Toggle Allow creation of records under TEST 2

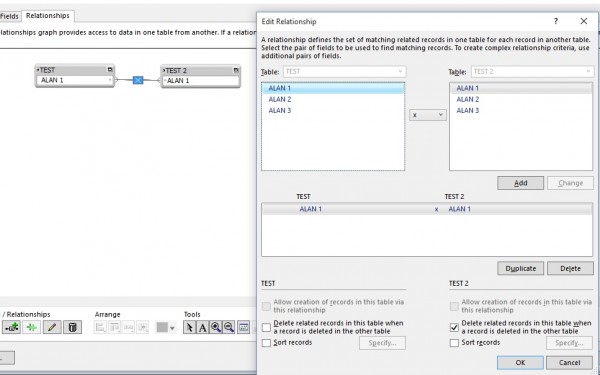454,306
